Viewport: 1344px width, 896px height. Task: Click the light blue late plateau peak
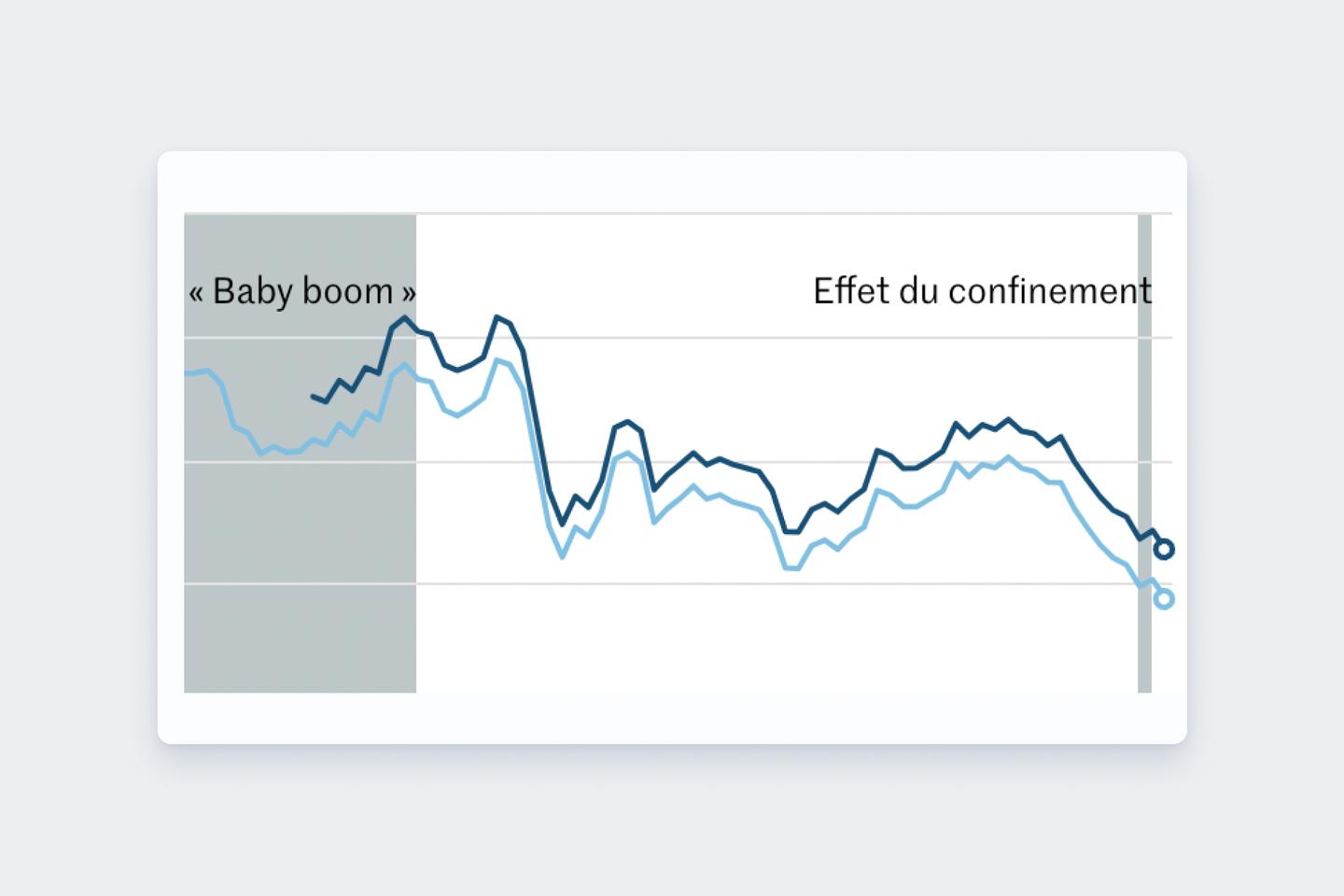(x=1008, y=456)
